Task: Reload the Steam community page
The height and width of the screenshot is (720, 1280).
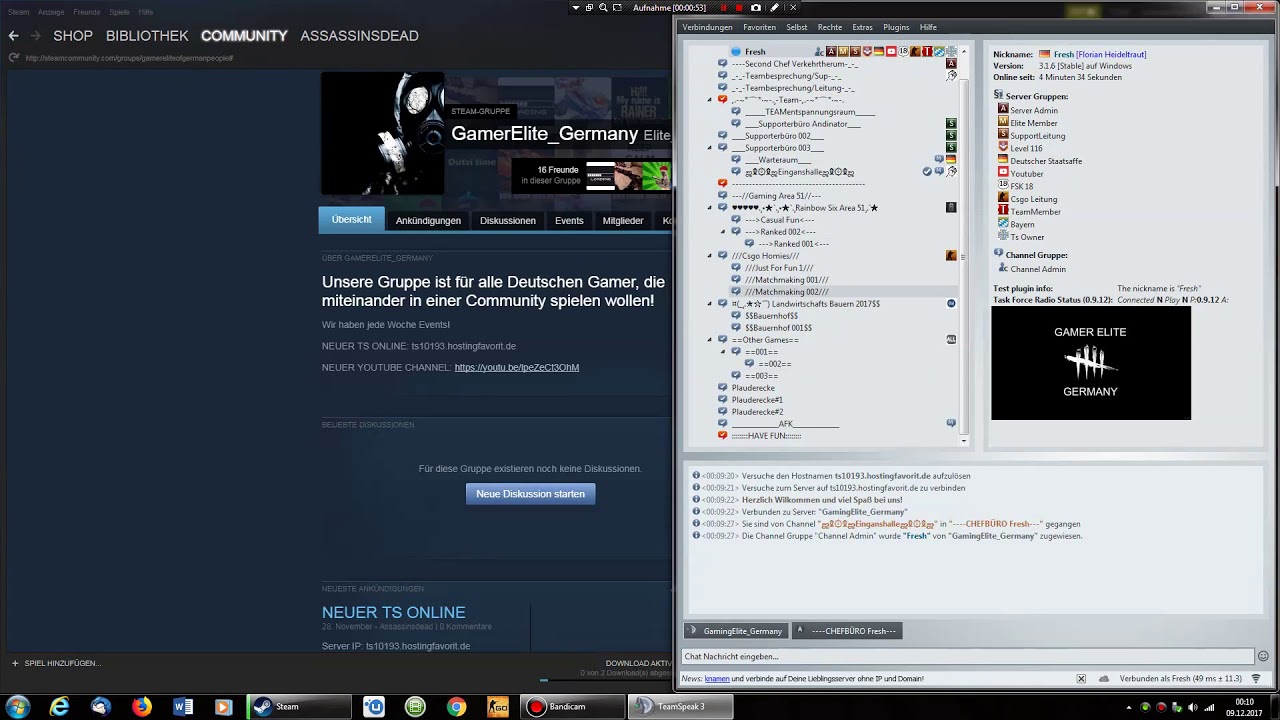Action: tap(13, 57)
